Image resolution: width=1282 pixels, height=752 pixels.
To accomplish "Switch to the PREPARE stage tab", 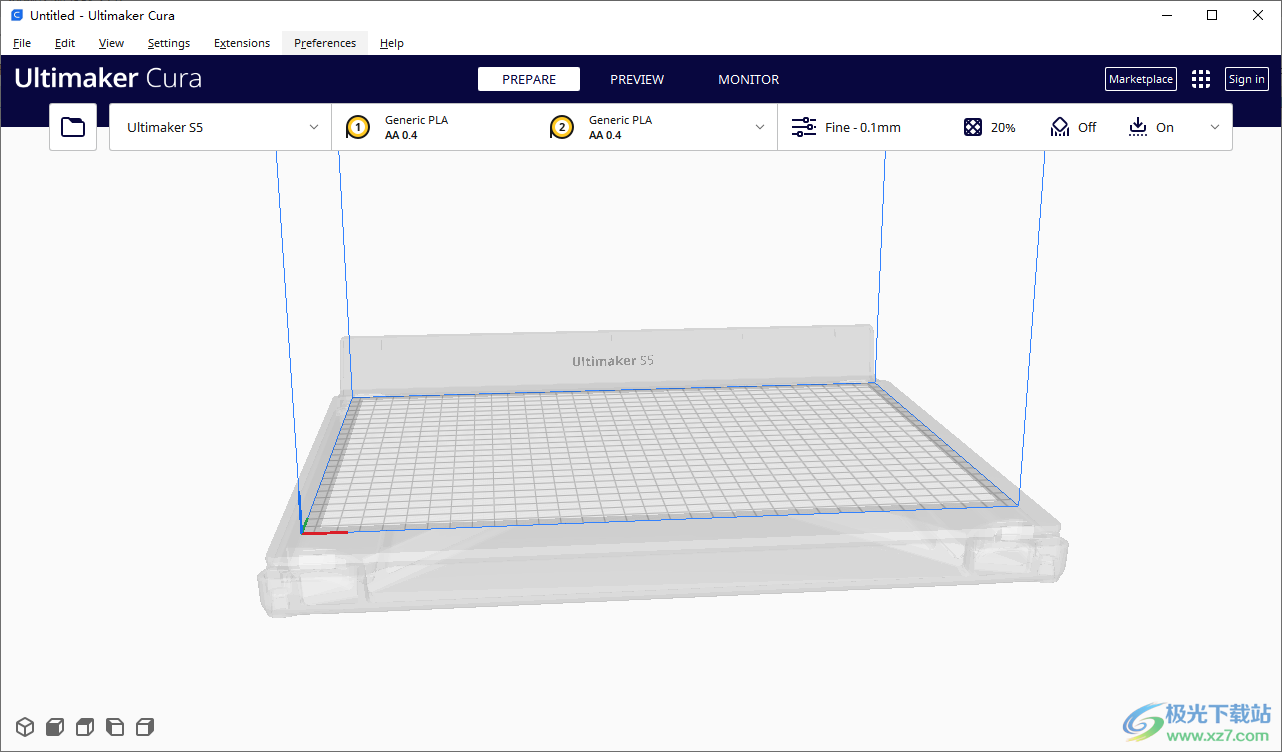I will pyautogui.click(x=529, y=79).
